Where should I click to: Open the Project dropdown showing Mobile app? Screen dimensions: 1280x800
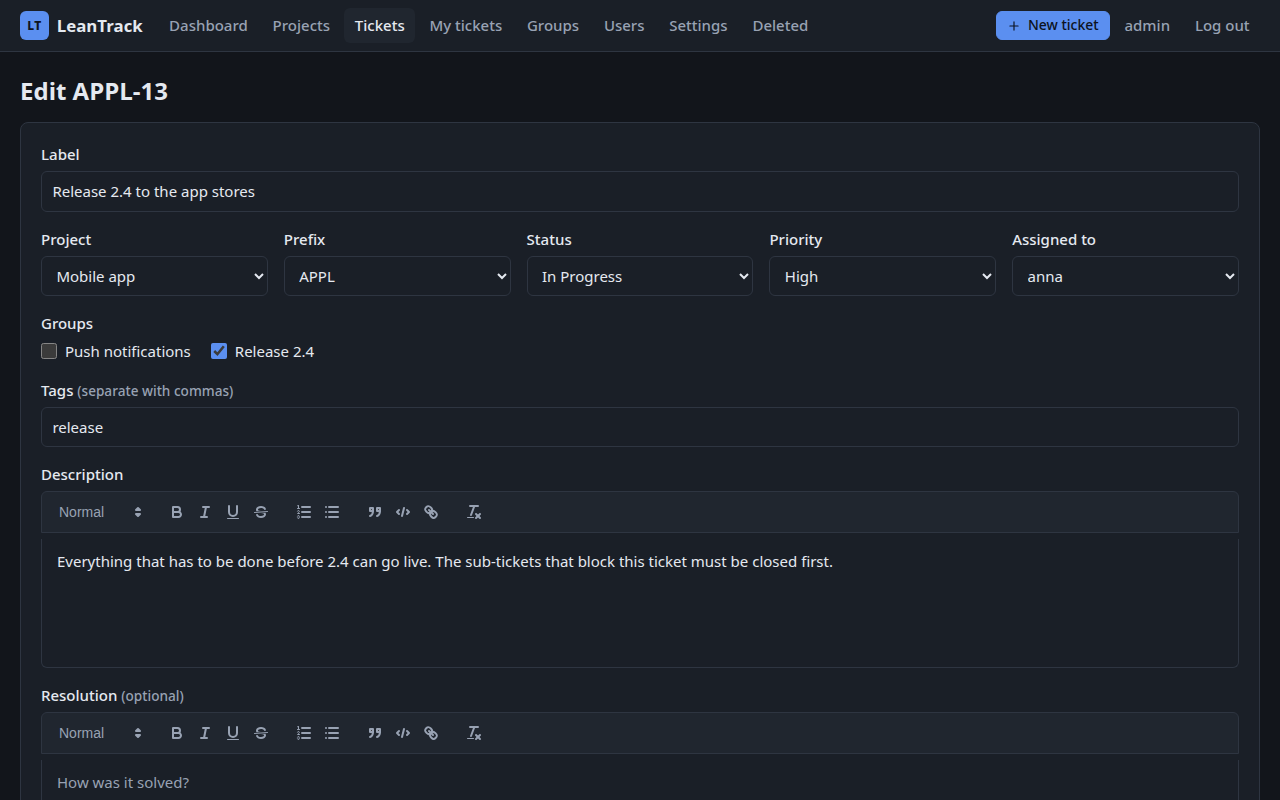click(154, 276)
